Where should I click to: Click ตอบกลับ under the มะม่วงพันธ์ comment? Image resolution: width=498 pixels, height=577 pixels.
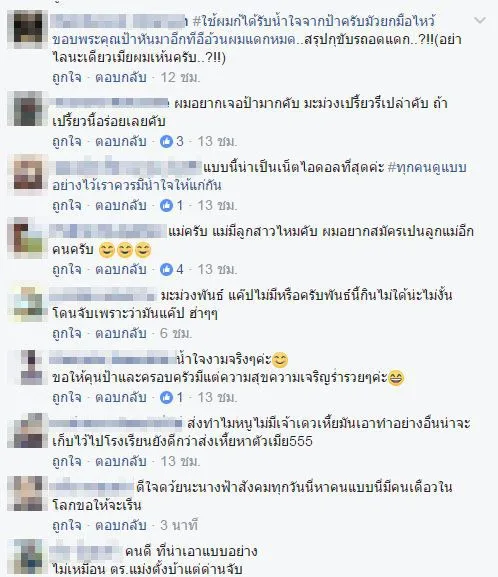121,333
